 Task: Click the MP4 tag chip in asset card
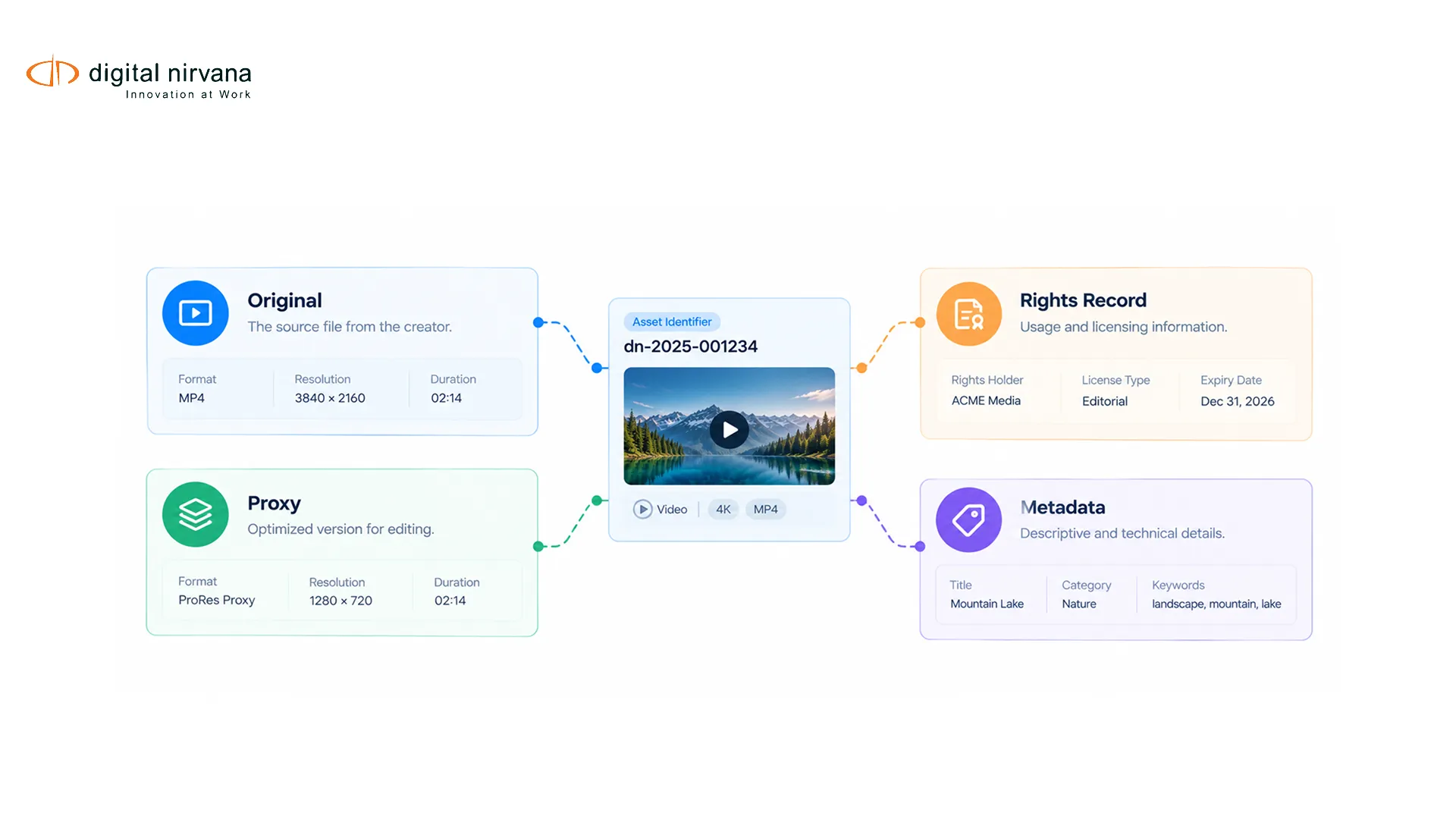coord(765,509)
